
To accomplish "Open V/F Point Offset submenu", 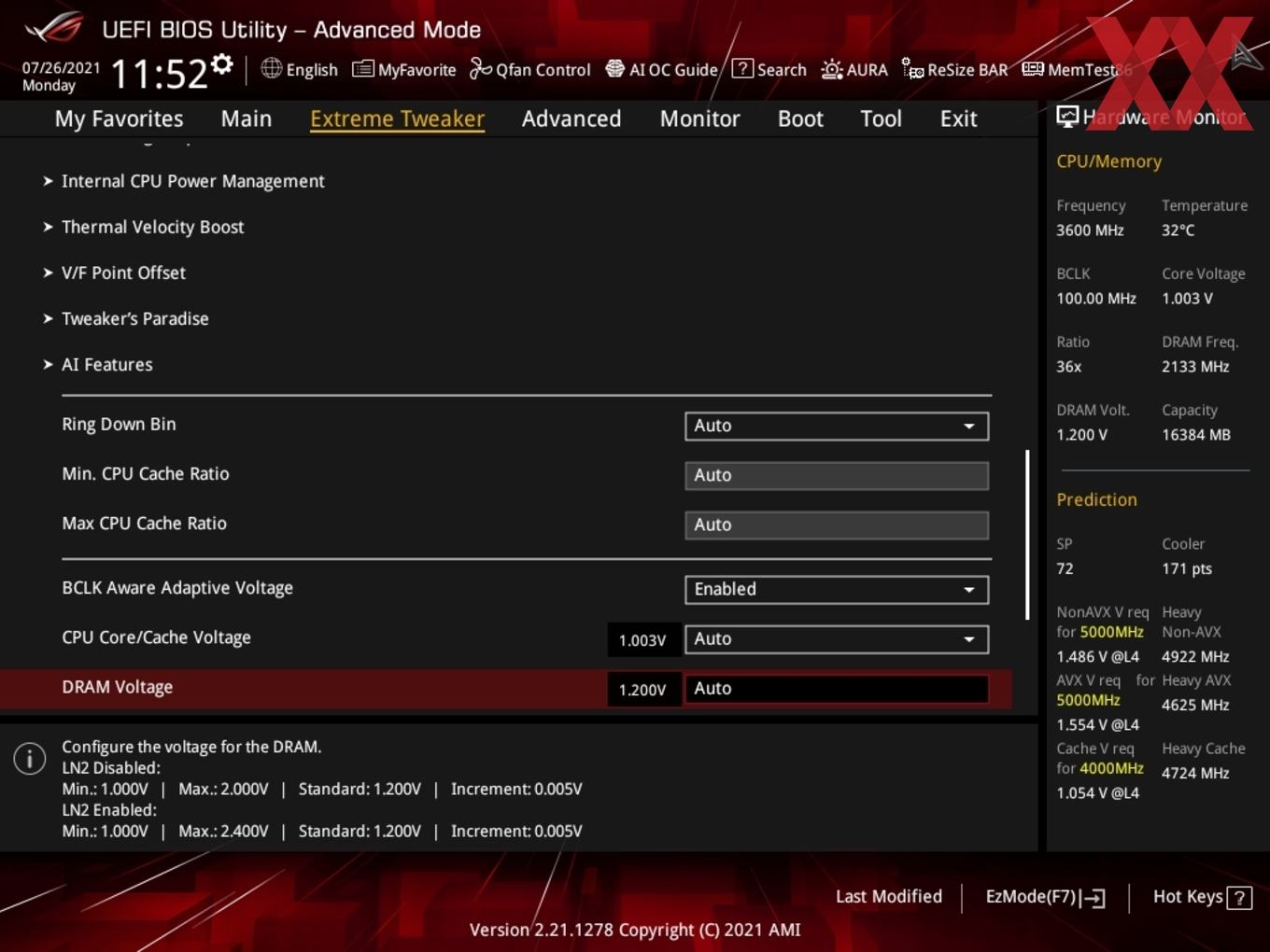I will coord(123,273).
